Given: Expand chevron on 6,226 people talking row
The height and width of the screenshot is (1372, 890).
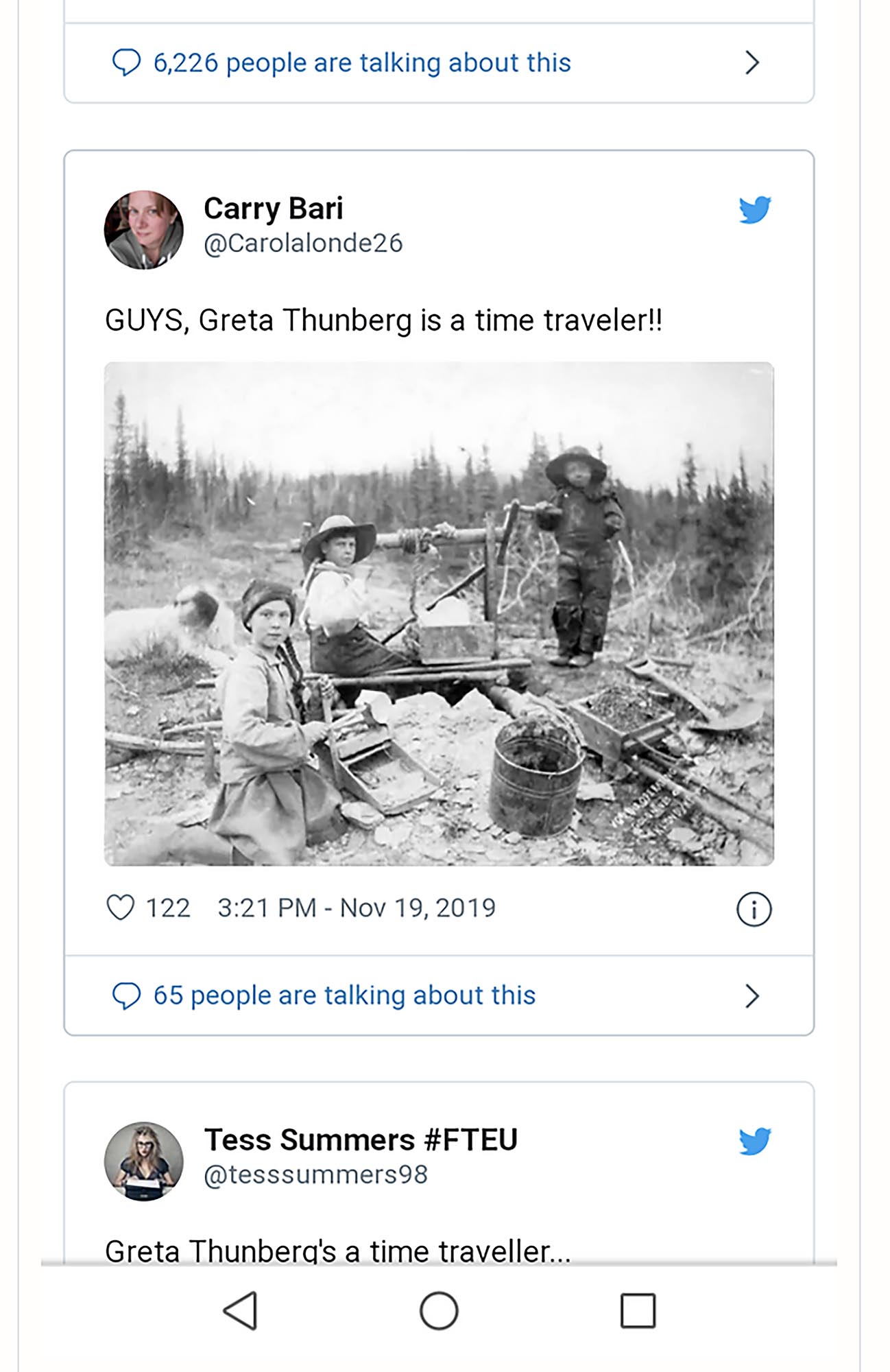Looking at the screenshot, I should point(752,62).
